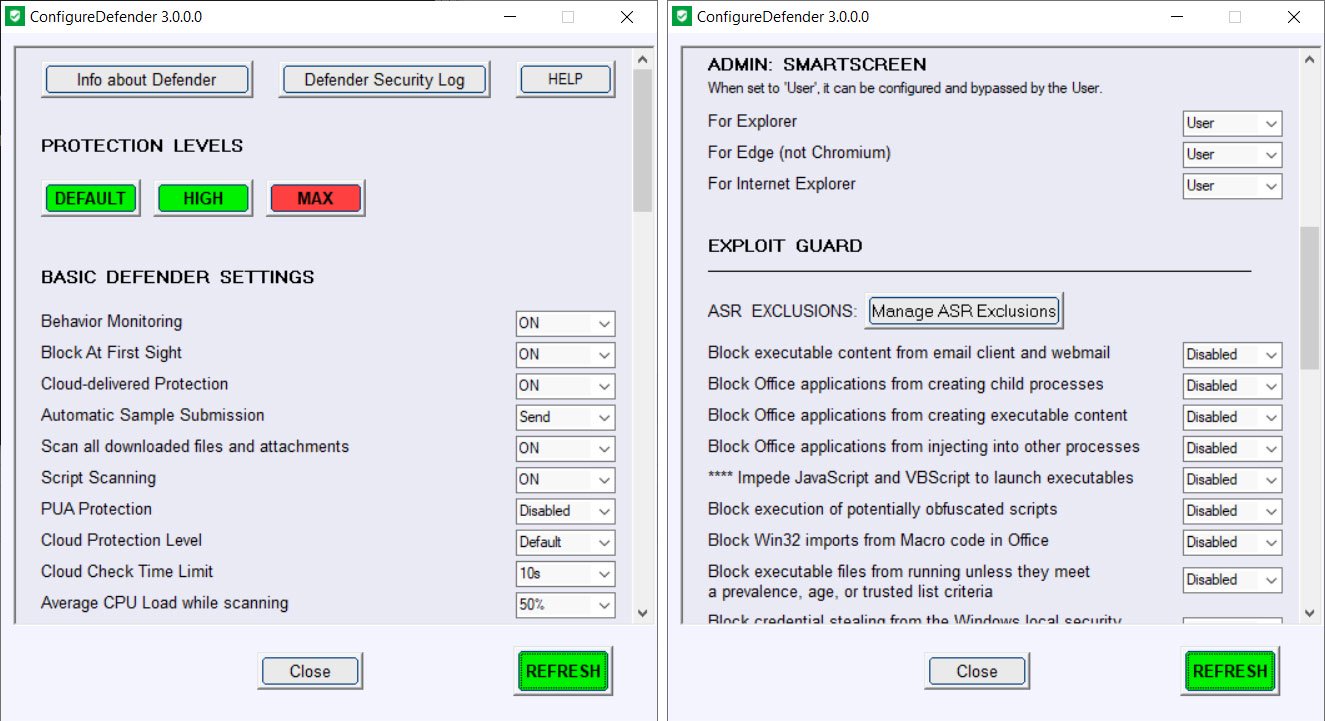The height and width of the screenshot is (721, 1325).
Task: Open the For Edge (not Chromium) dropdown
Action: pos(1232,155)
